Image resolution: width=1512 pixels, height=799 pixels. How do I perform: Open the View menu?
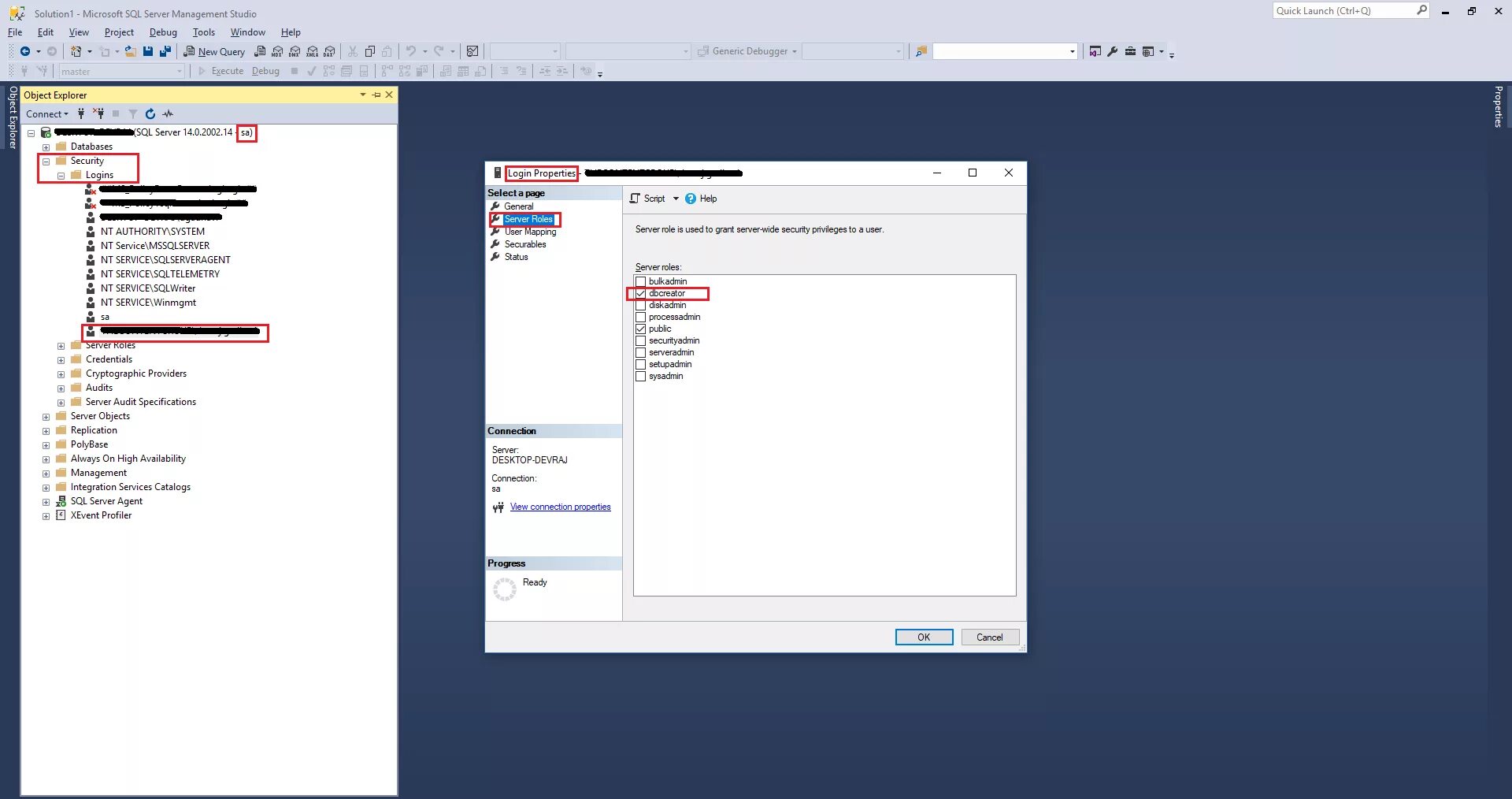coord(79,32)
